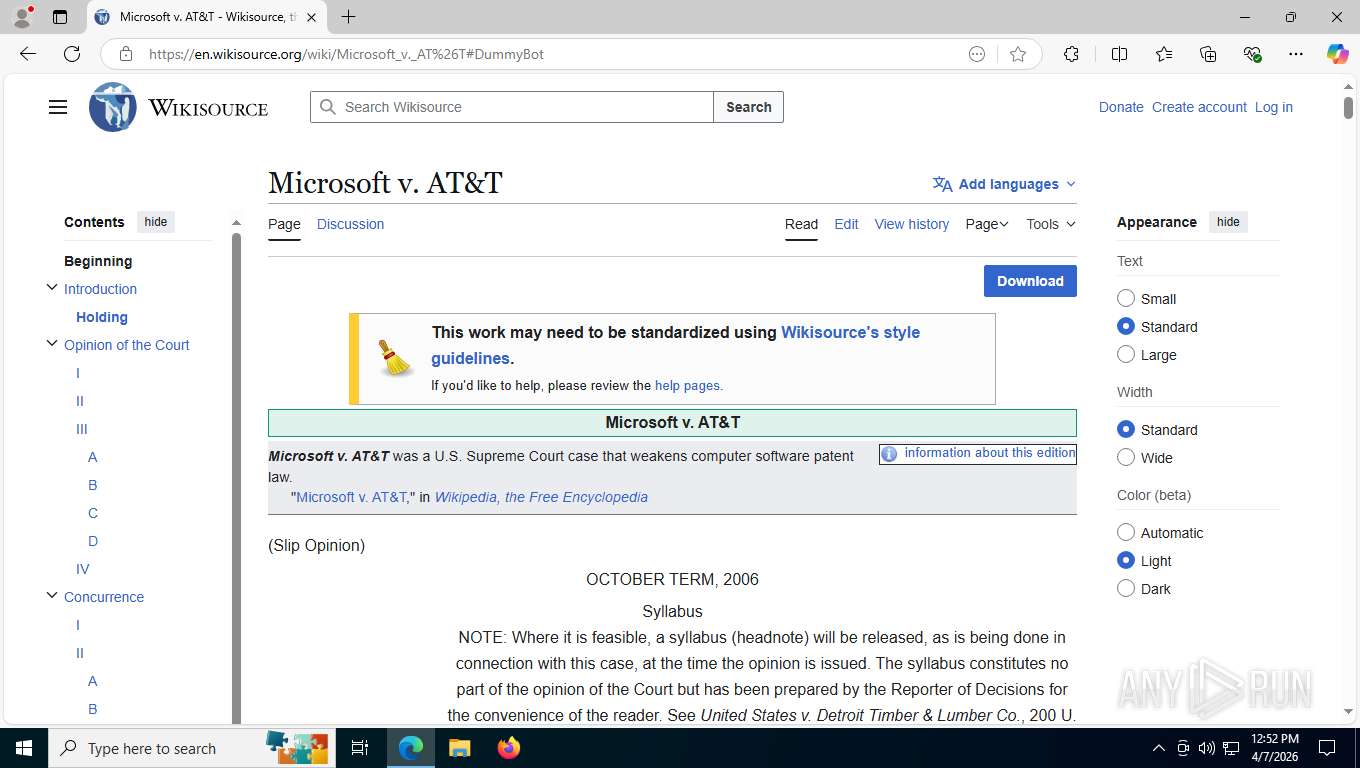Open the Tools dropdown menu
1360x768 pixels.
pos(1051,224)
